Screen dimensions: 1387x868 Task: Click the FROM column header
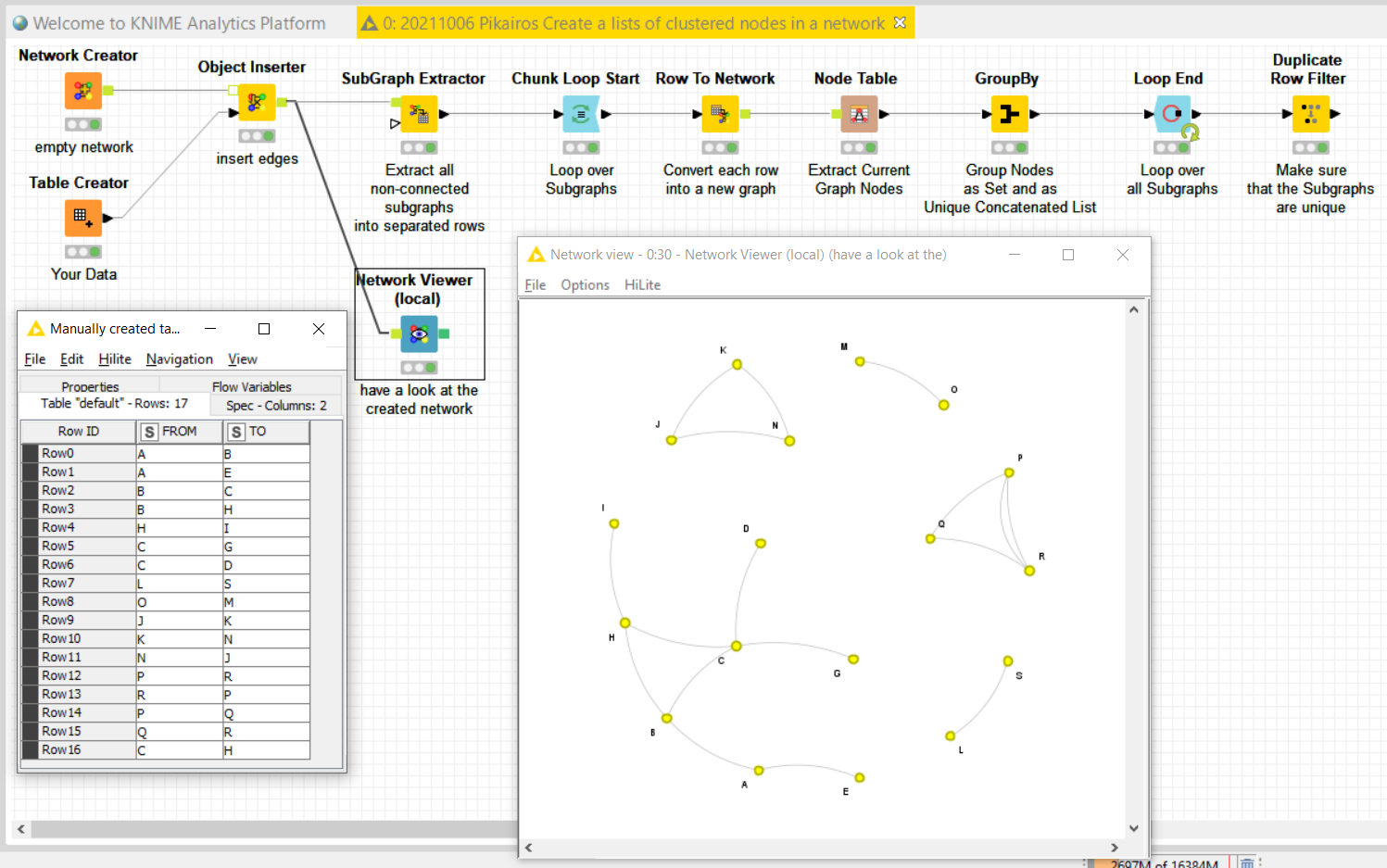180,432
